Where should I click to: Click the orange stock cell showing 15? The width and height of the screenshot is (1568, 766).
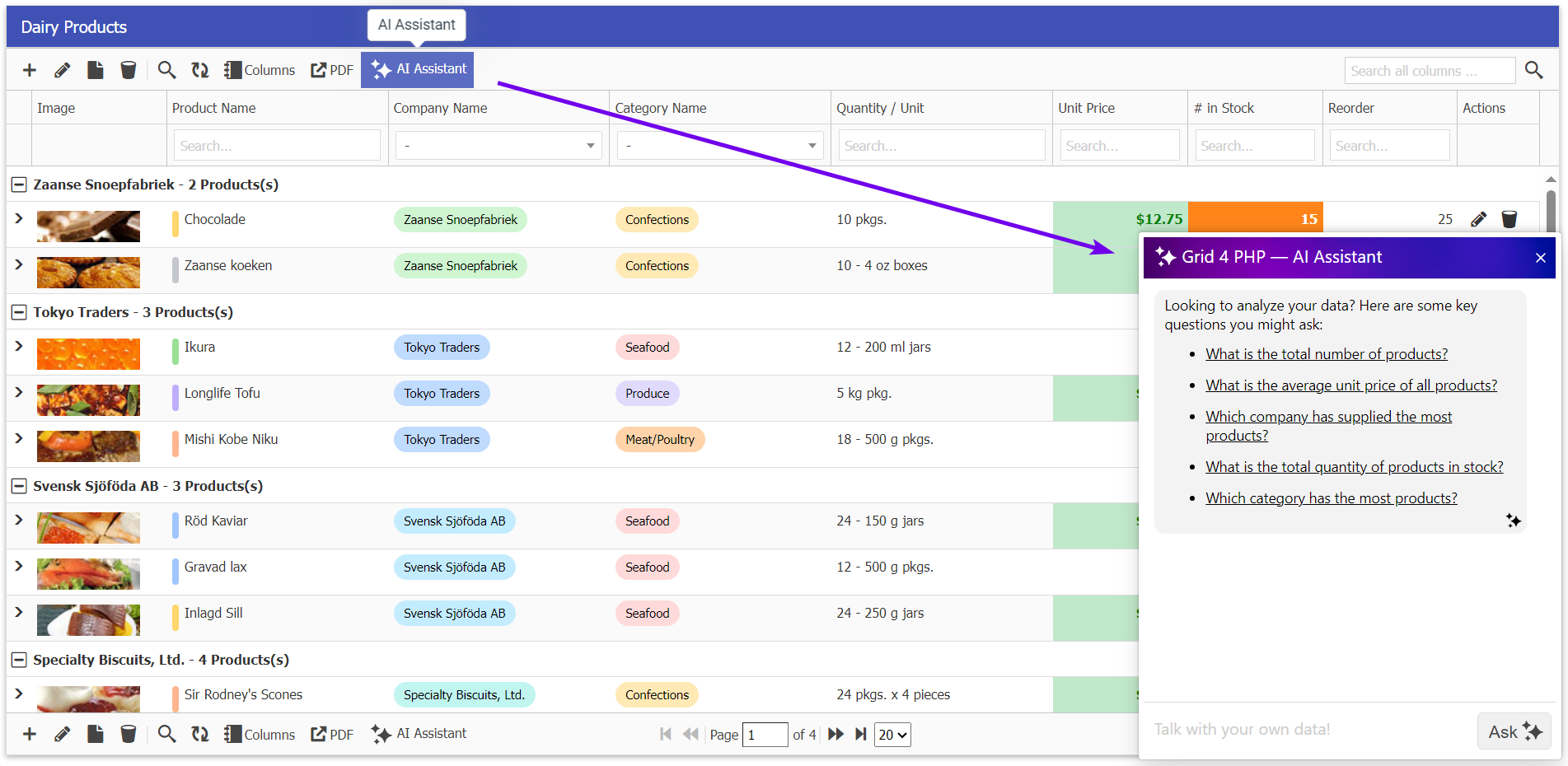coord(1255,219)
